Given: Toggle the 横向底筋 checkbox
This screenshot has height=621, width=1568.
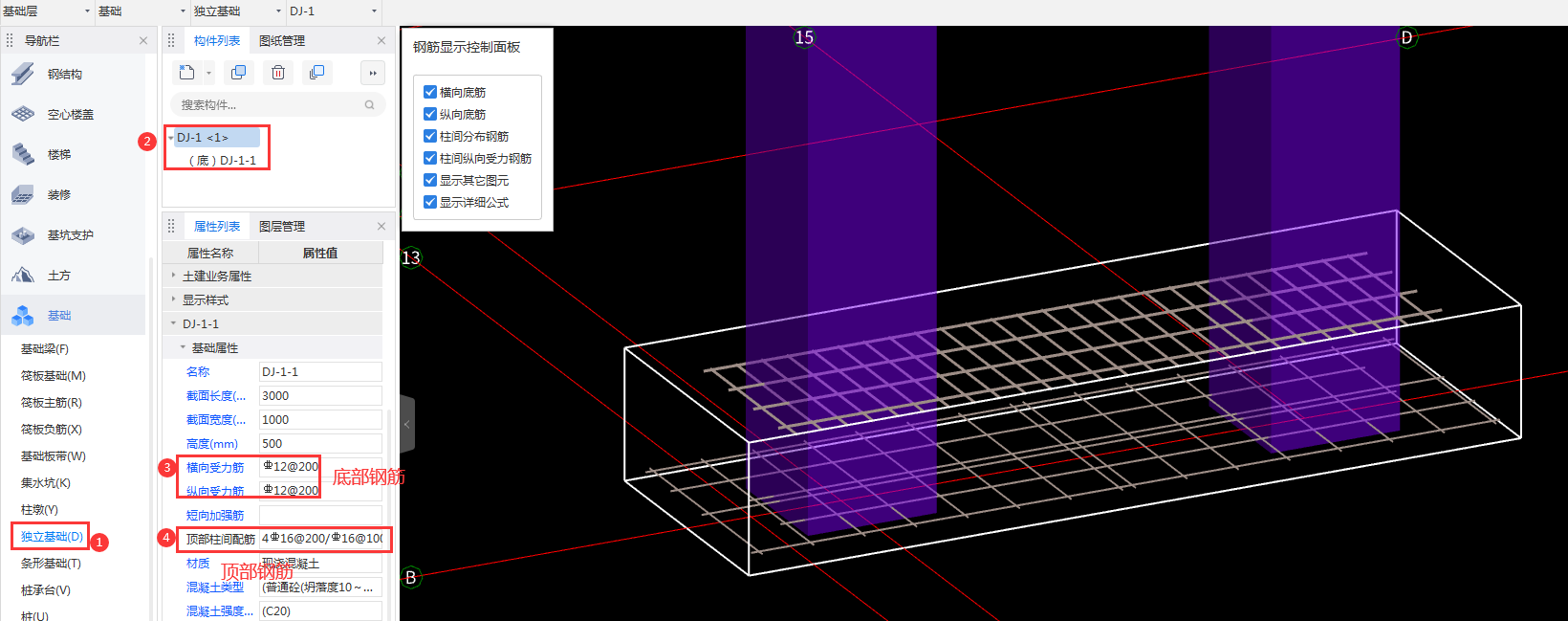Looking at the screenshot, I should tap(430, 92).
